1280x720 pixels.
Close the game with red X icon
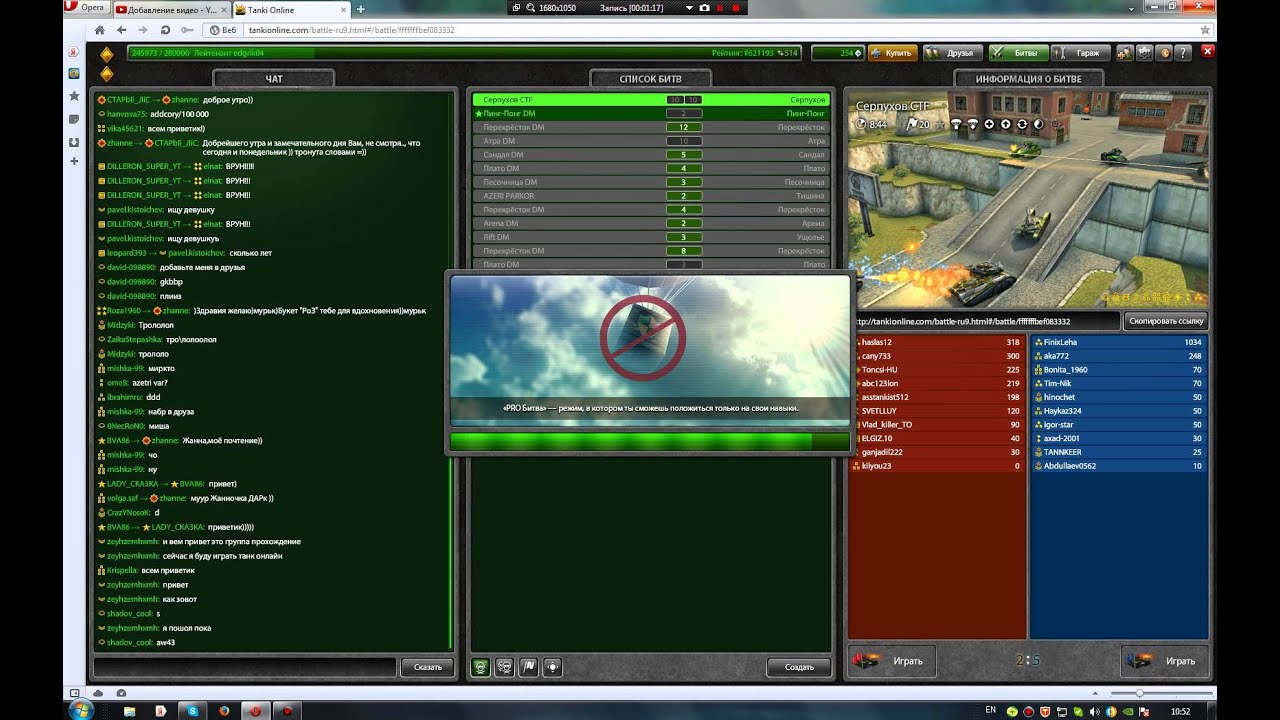pos(1208,52)
